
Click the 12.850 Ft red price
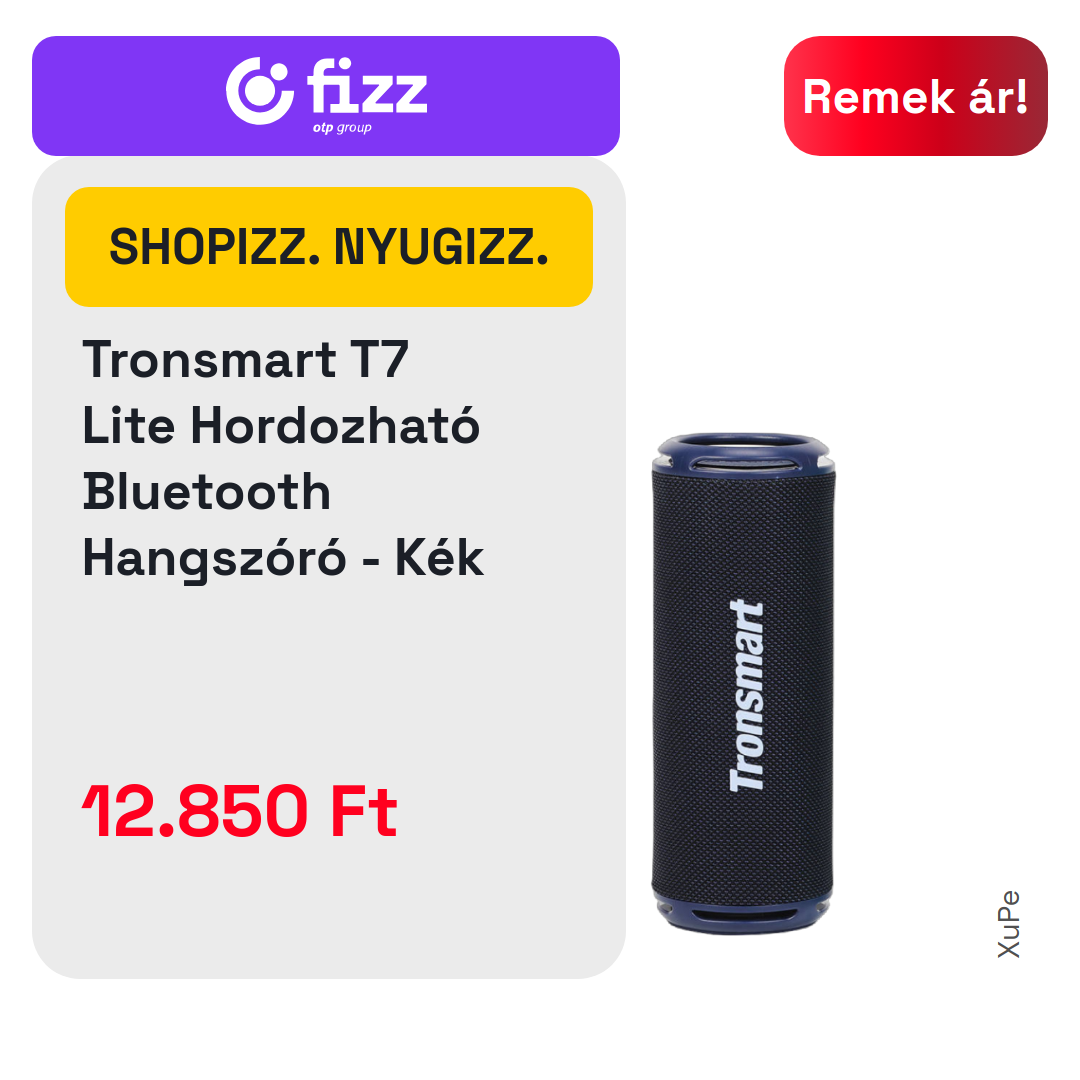point(240,811)
